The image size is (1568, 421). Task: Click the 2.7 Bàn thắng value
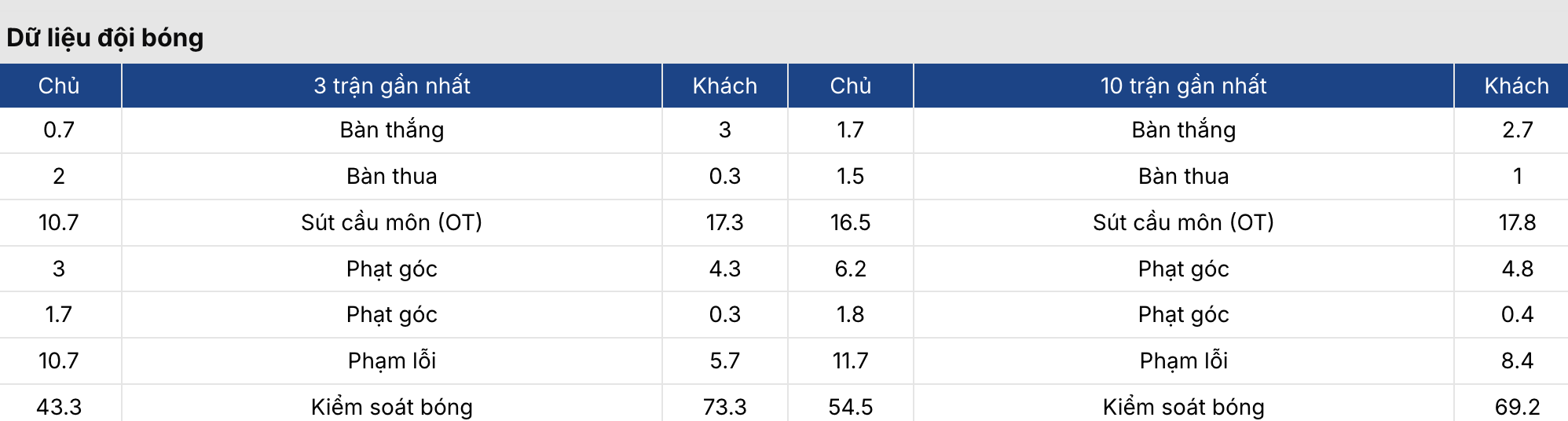(1517, 130)
